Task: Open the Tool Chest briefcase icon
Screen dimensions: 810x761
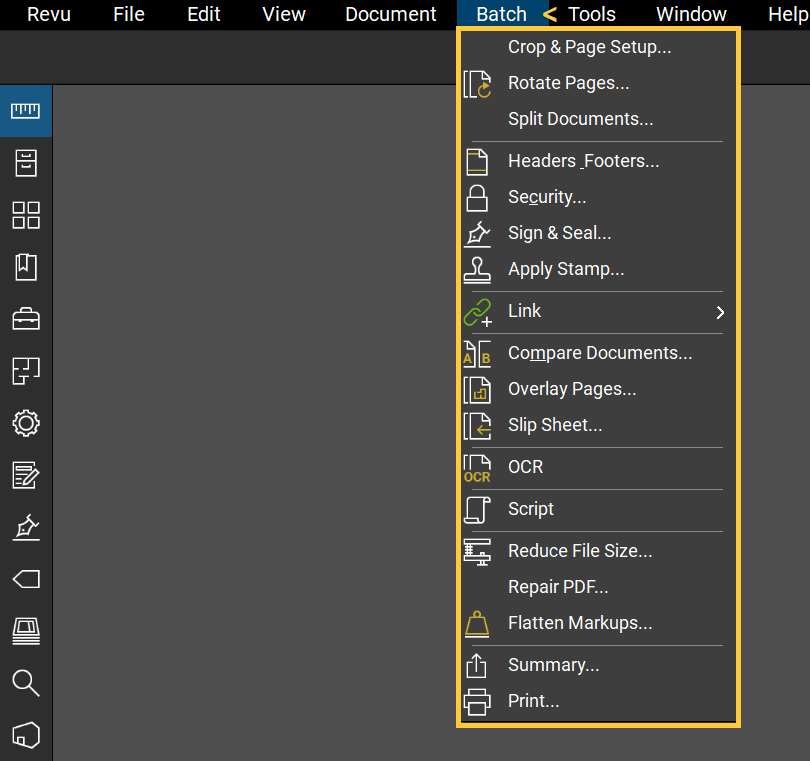Action: 26,319
